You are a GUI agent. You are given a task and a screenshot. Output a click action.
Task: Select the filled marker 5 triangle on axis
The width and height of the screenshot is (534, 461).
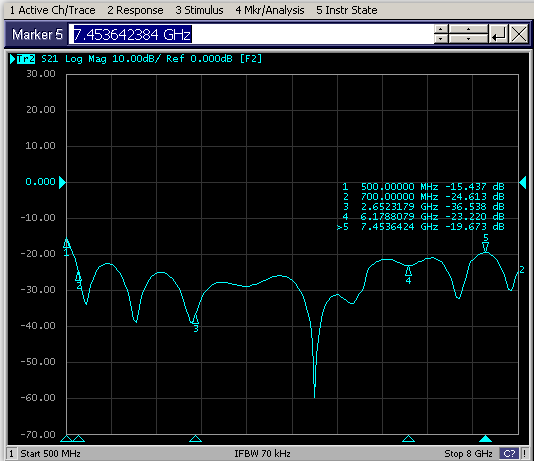485,438
